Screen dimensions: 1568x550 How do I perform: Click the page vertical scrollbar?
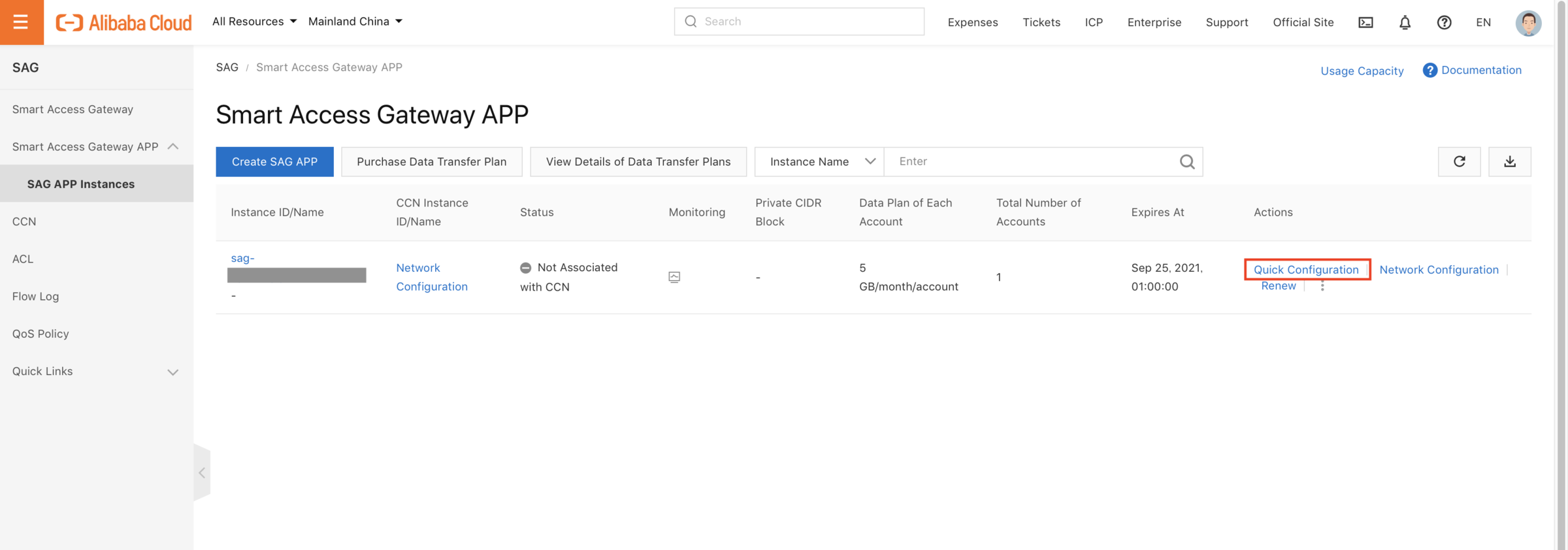1561,275
